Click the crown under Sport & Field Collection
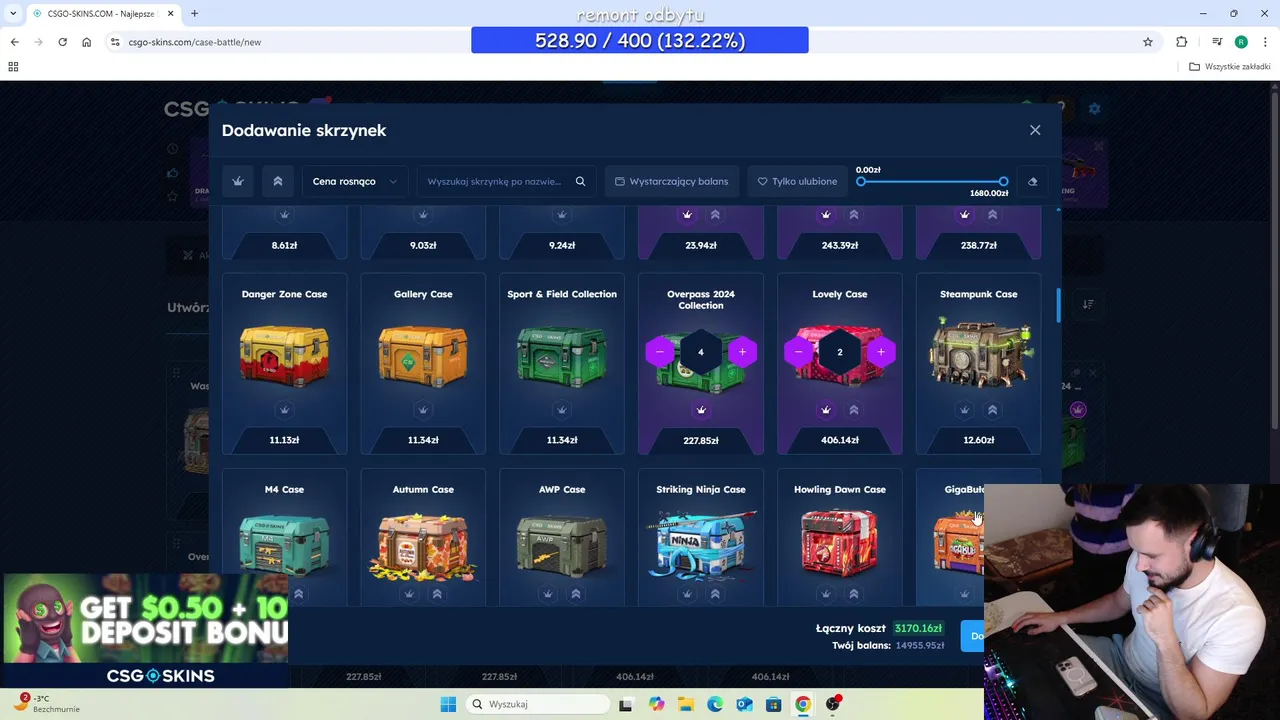This screenshot has width=1280, height=720. click(x=562, y=410)
